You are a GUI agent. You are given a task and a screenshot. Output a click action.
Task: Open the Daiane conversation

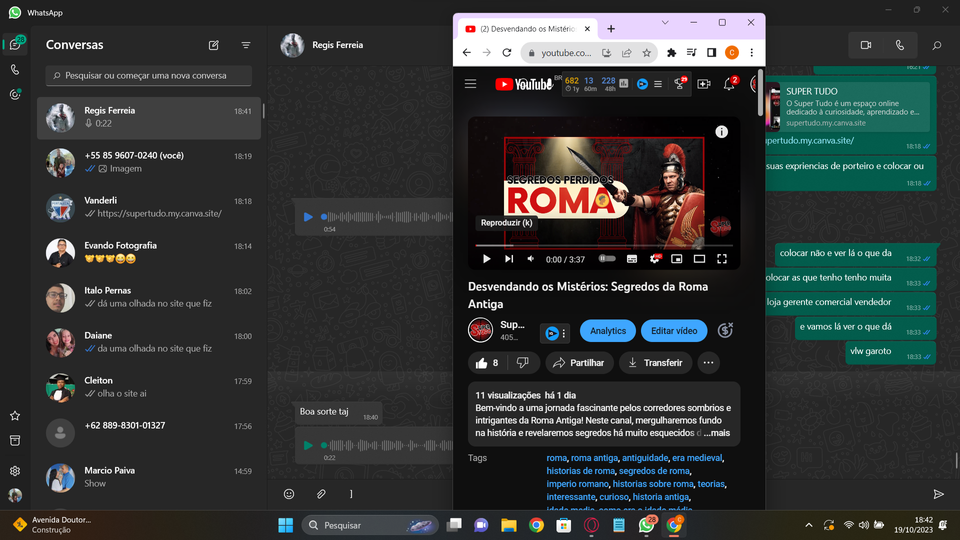click(x=149, y=342)
